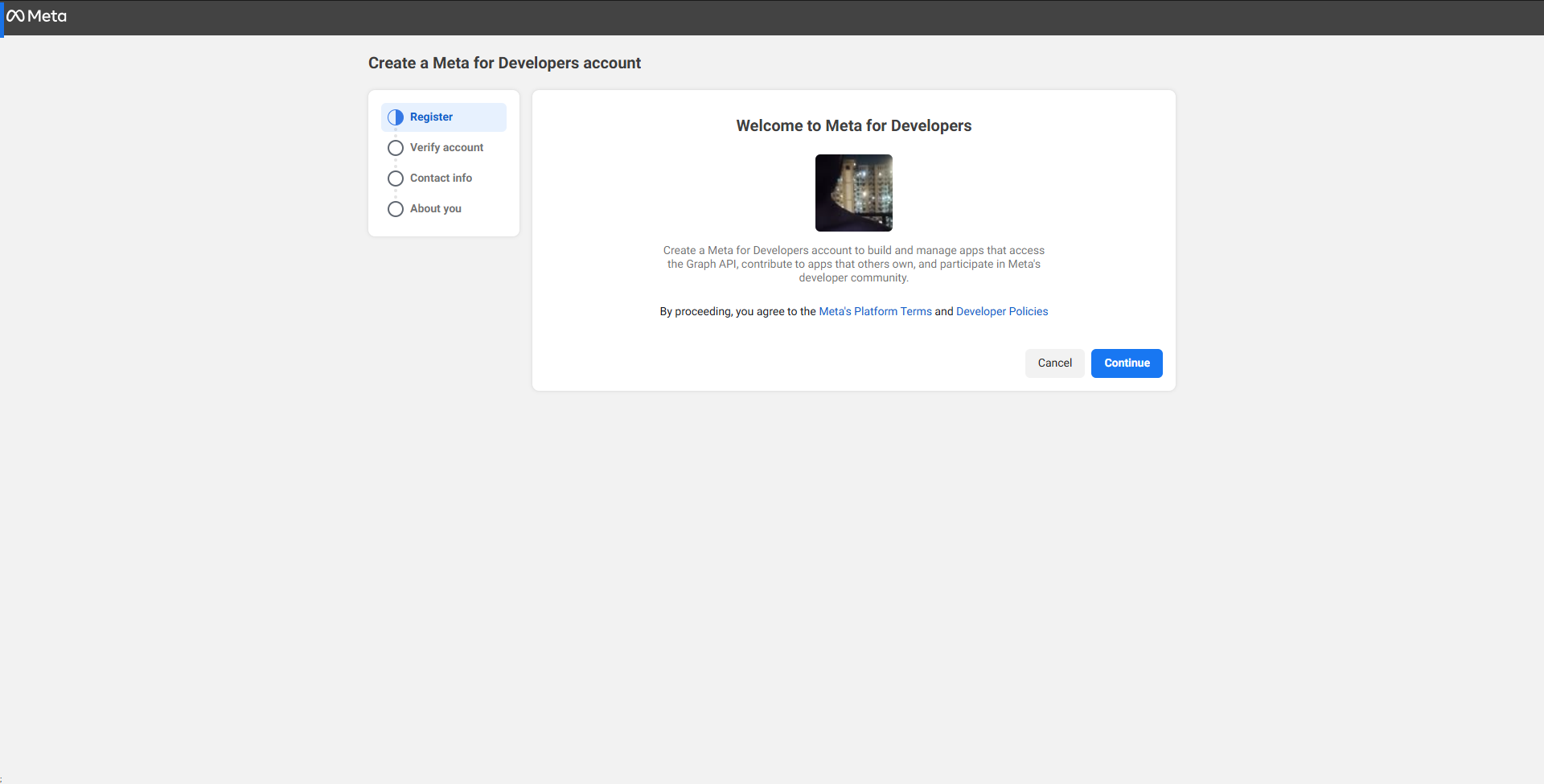Click the Meta logo in the header
The height and width of the screenshot is (784, 1544).
(36, 16)
